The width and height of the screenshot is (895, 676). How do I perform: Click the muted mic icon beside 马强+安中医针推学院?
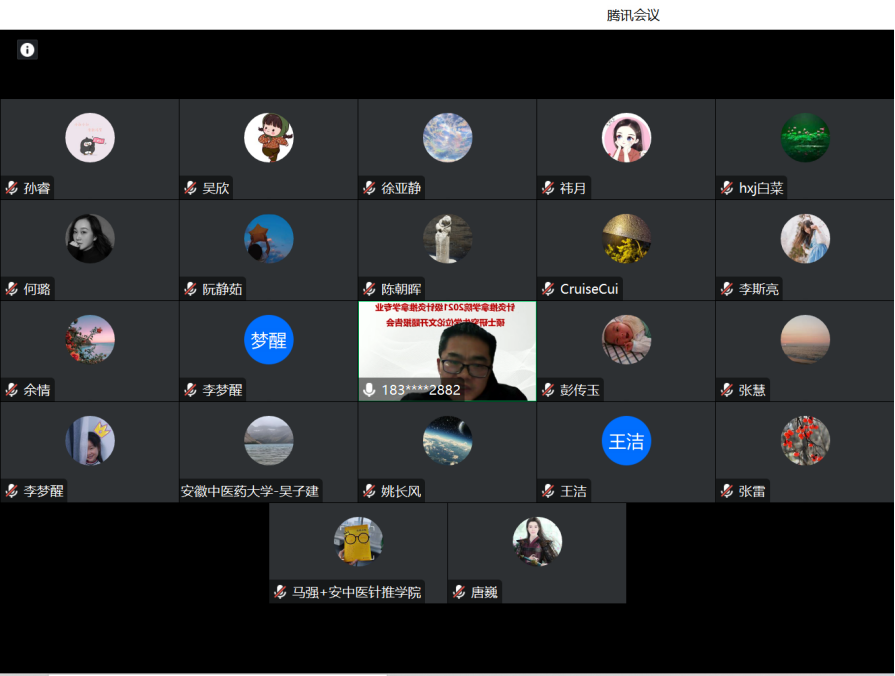click(280, 592)
